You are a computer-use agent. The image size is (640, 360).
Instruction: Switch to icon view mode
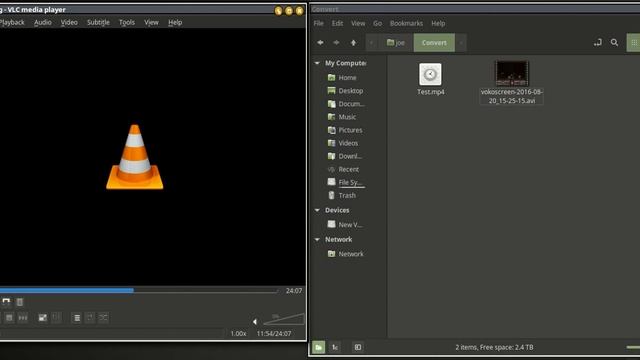pyautogui.click(x=633, y=43)
